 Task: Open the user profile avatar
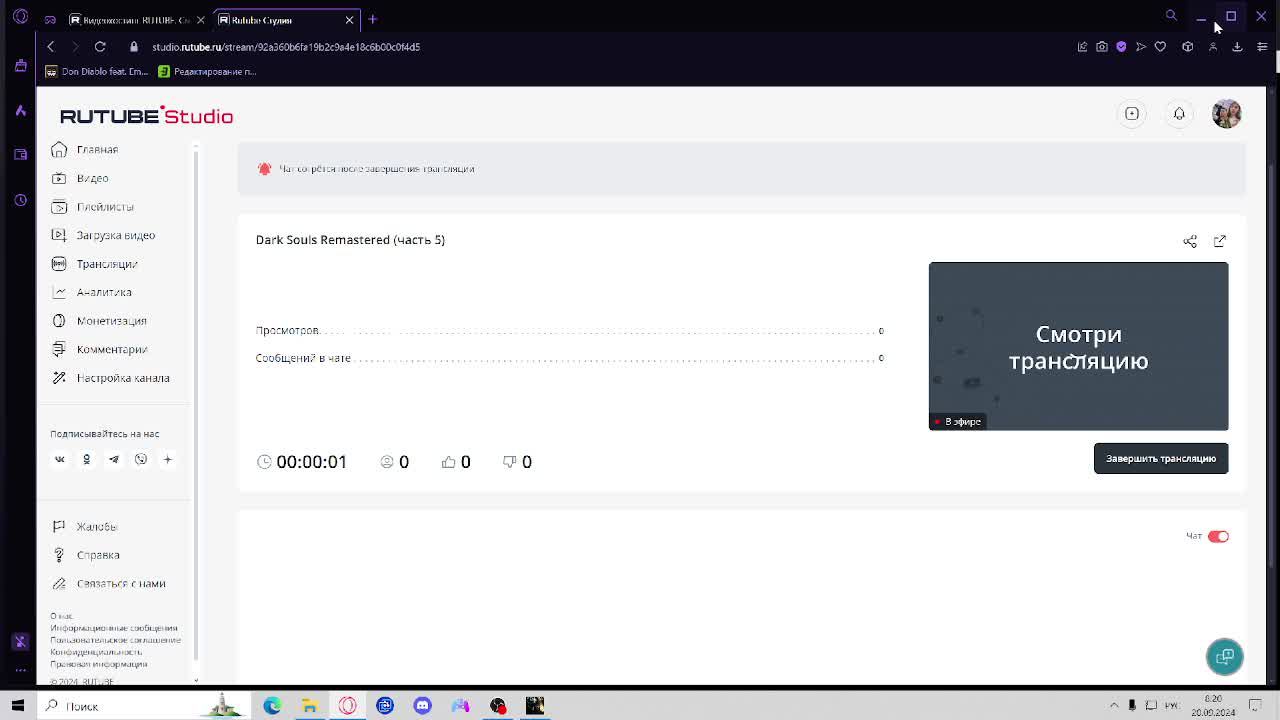coord(1226,114)
